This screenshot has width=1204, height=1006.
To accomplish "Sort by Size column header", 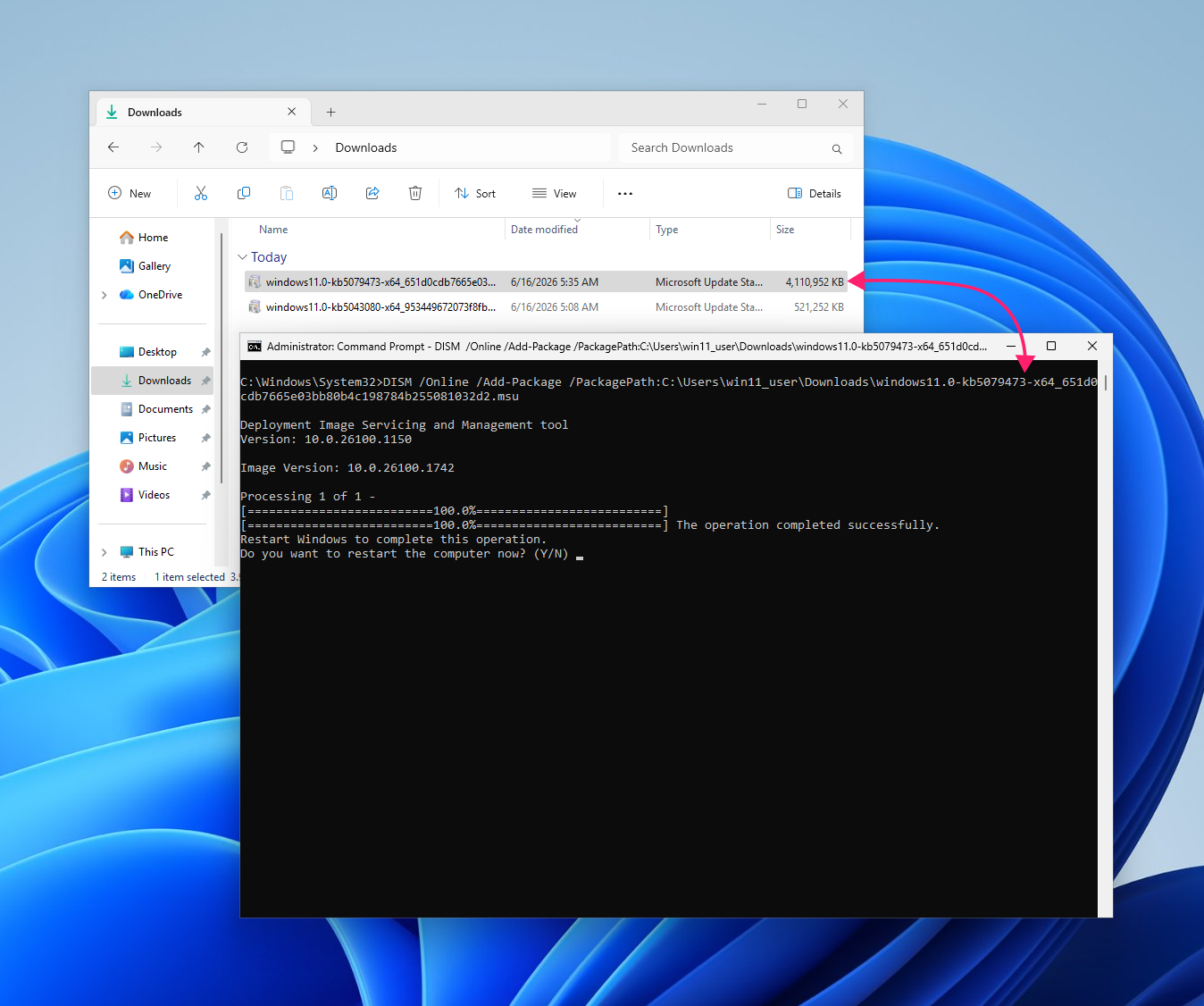I will tap(785, 230).
